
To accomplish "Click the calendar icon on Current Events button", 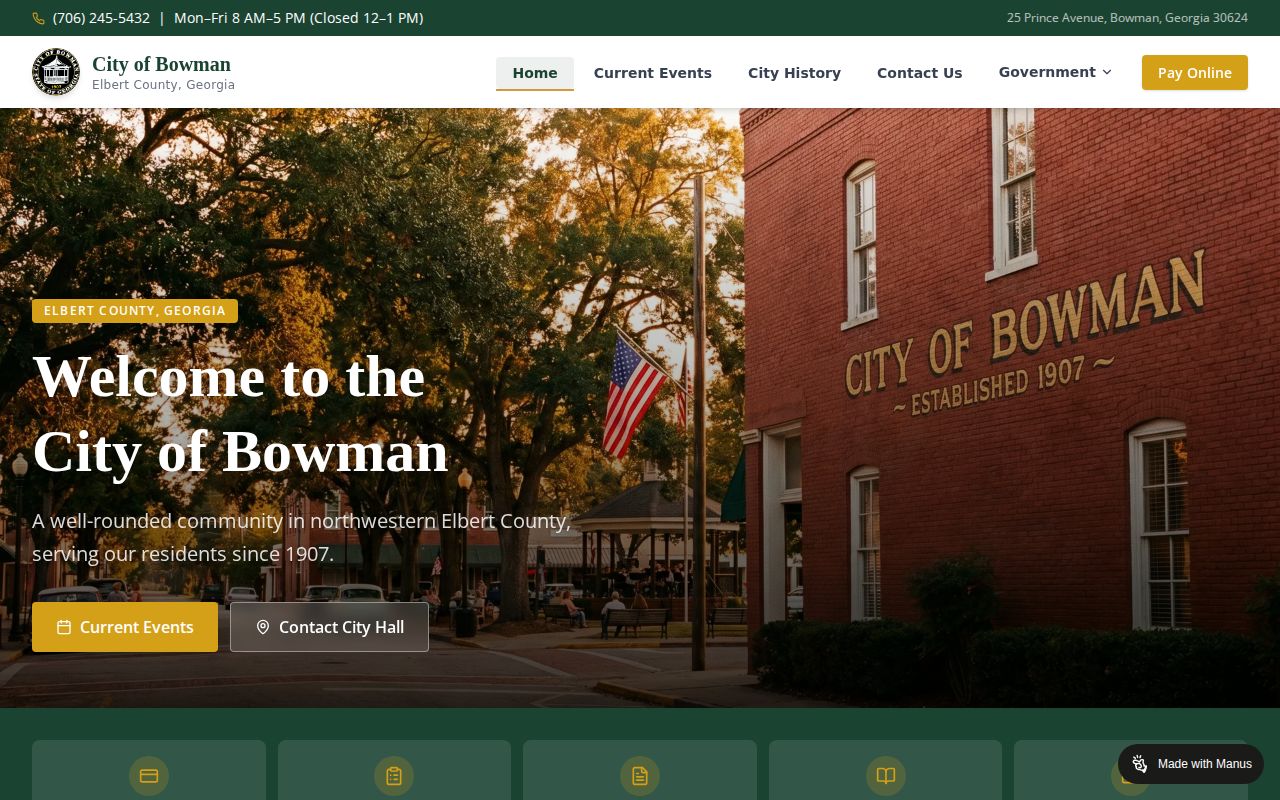I will tap(64, 627).
